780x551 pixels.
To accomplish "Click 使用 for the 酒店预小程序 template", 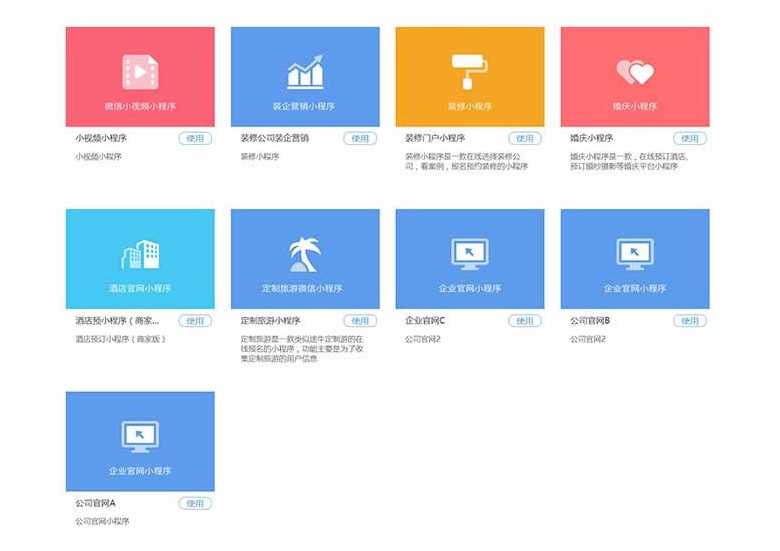I will pos(195,321).
